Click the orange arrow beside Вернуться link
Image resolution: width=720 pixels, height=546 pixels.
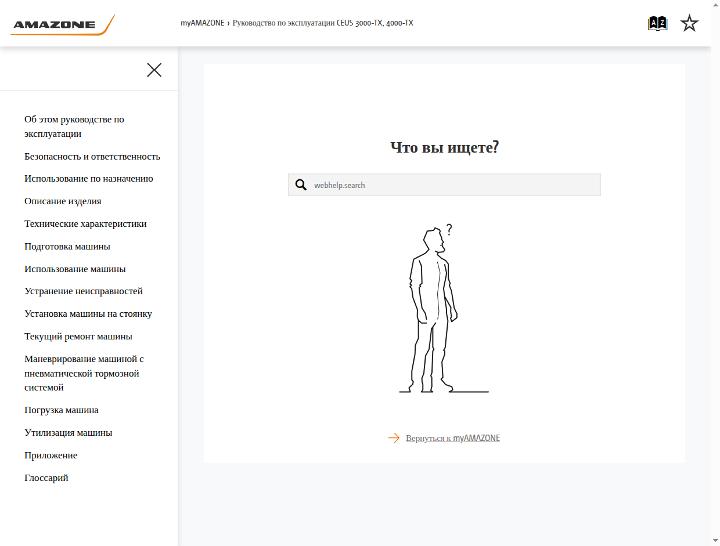coord(394,438)
